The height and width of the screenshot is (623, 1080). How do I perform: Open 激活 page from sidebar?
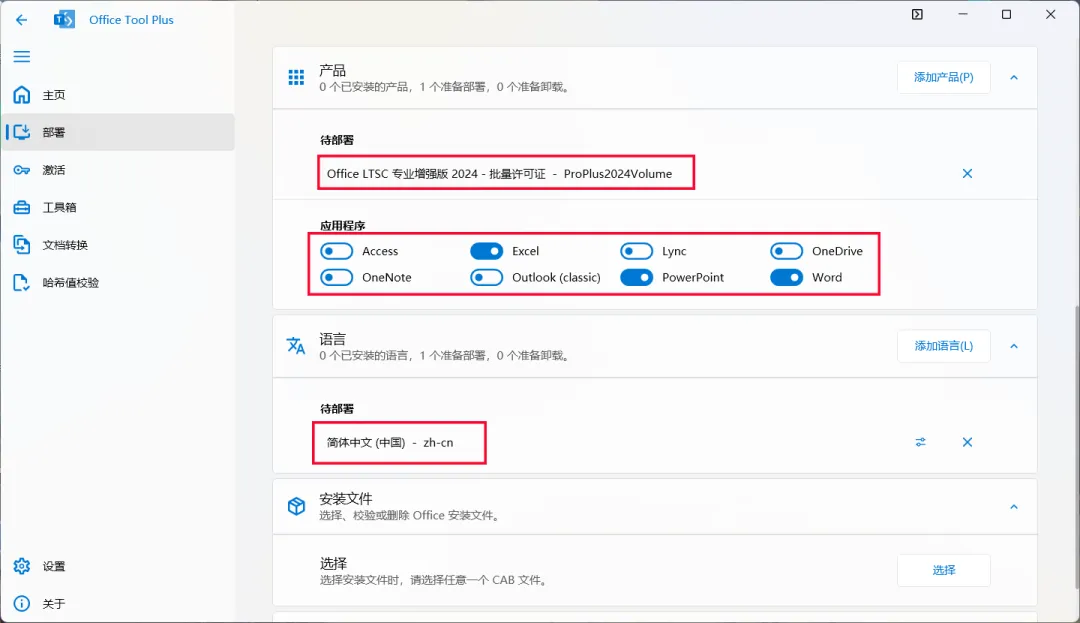(118, 170)
